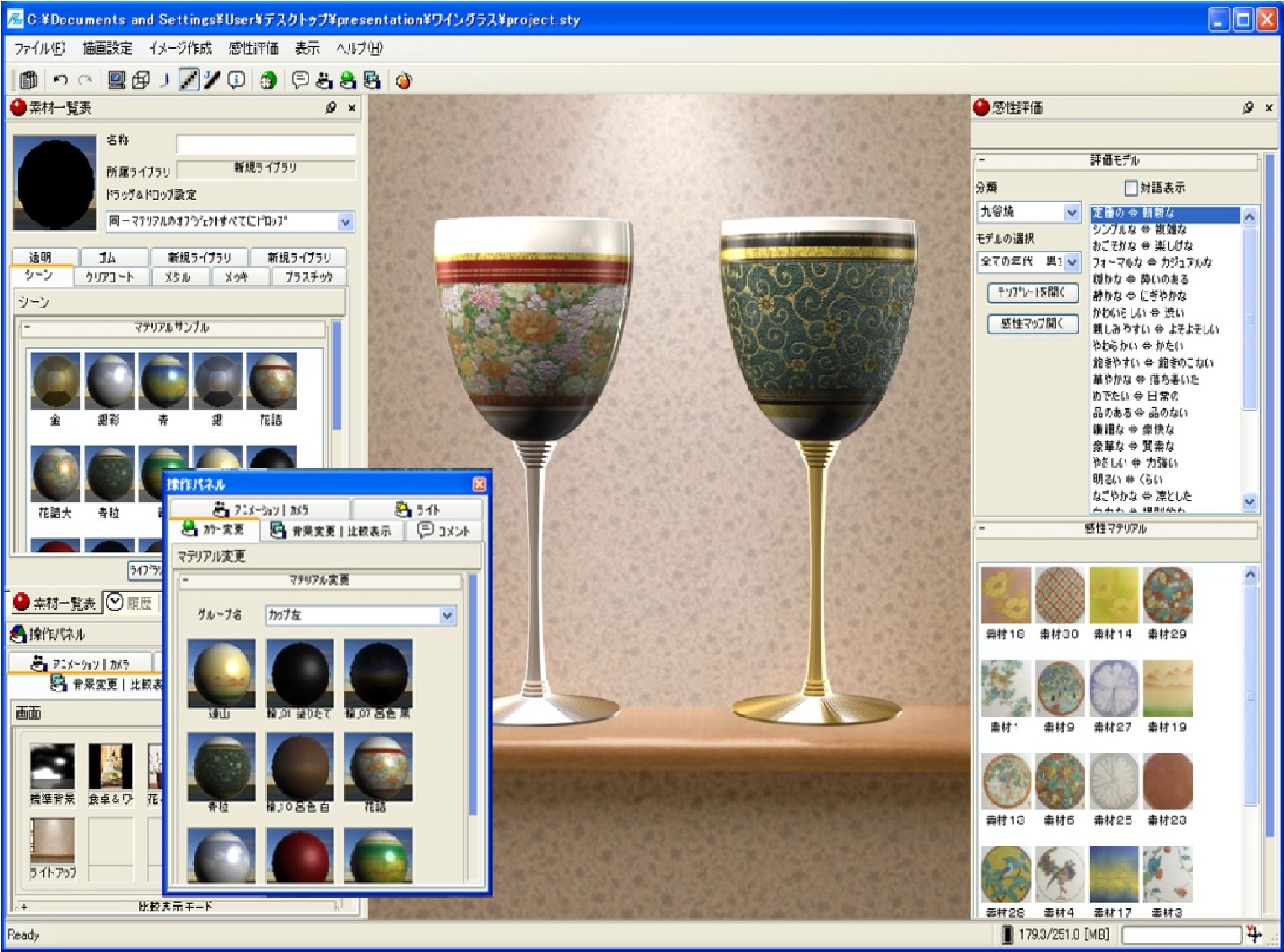Pin the 感性評価 panel on the right

pyautogui.click(x=1248, y=107)
